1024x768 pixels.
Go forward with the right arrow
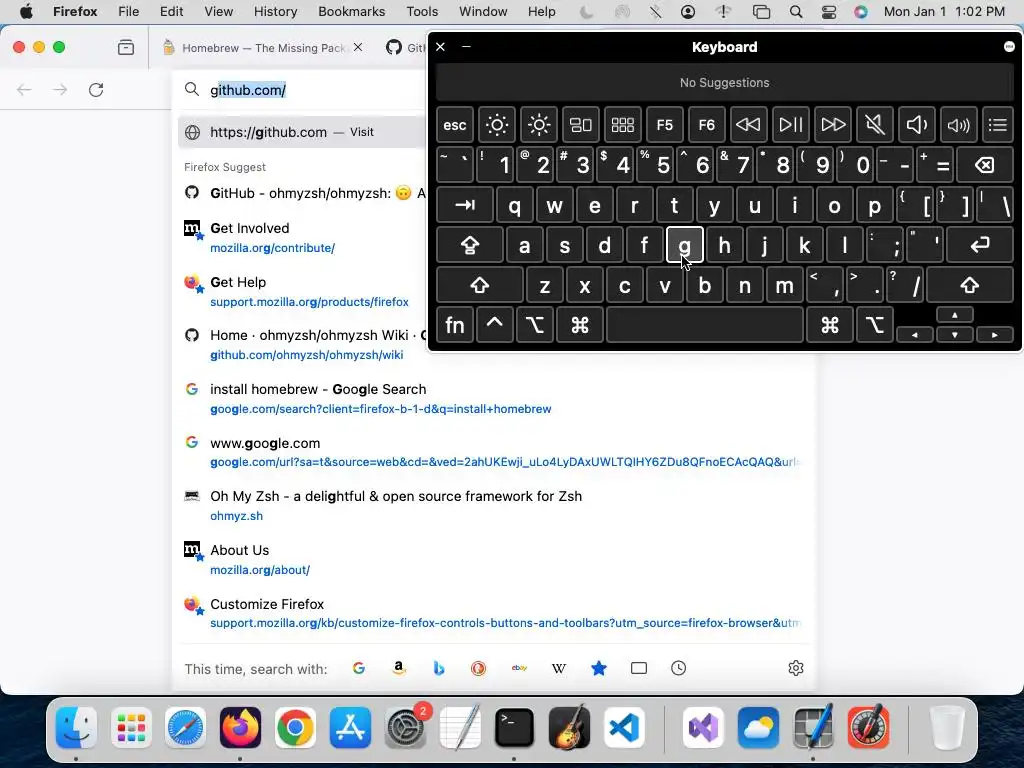60,89
